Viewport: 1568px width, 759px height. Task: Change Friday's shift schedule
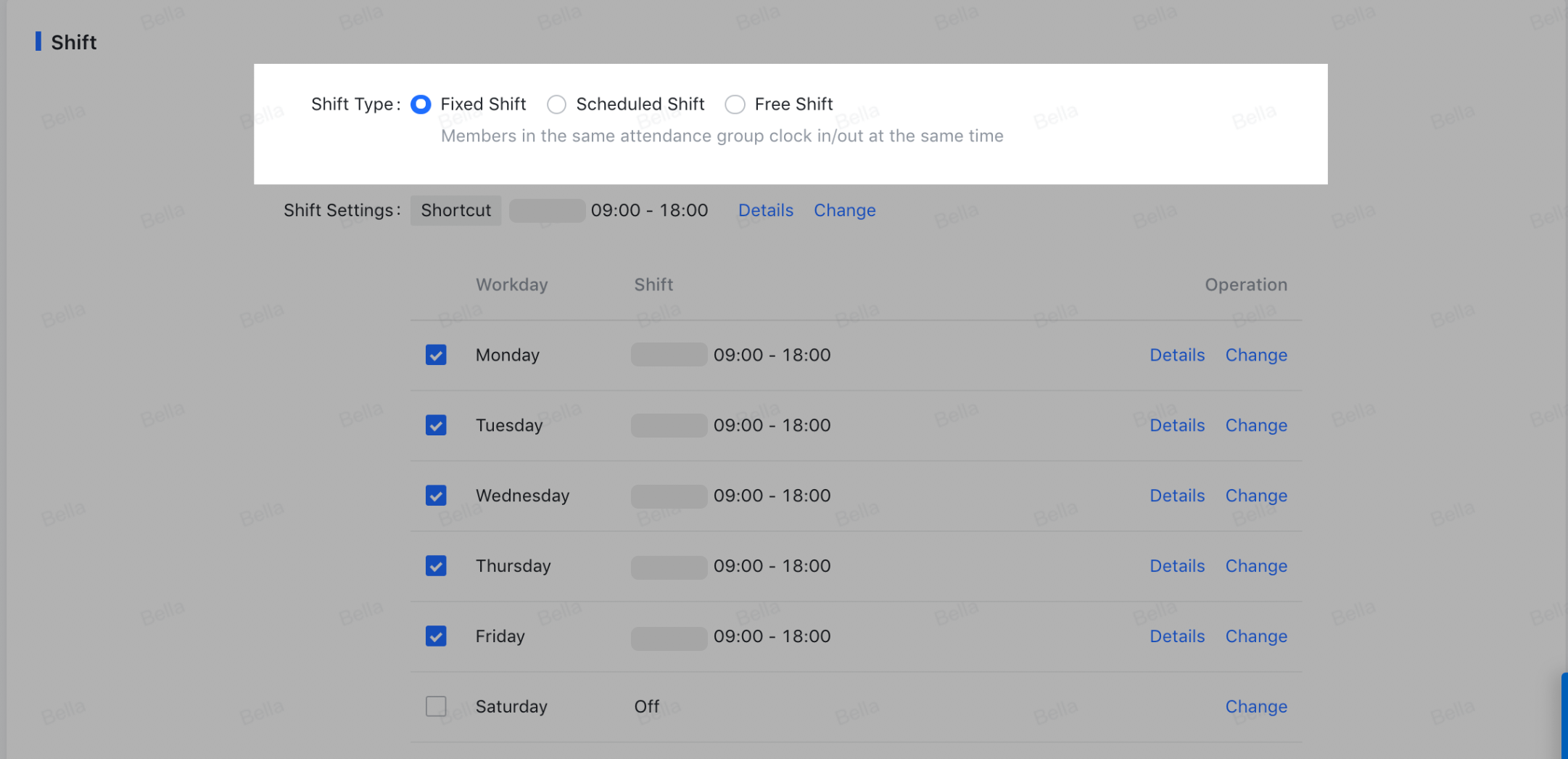(1256, 636)
